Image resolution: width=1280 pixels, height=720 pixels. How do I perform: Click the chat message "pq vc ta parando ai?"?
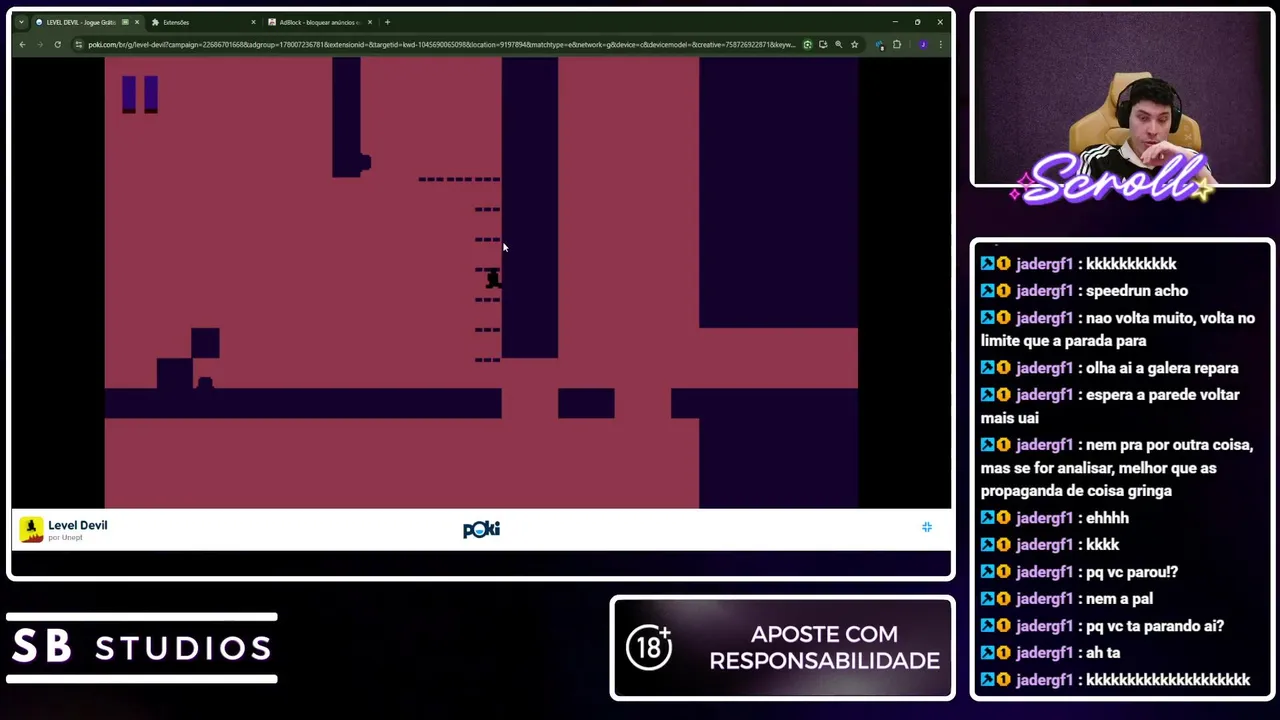click(1155, 626)
